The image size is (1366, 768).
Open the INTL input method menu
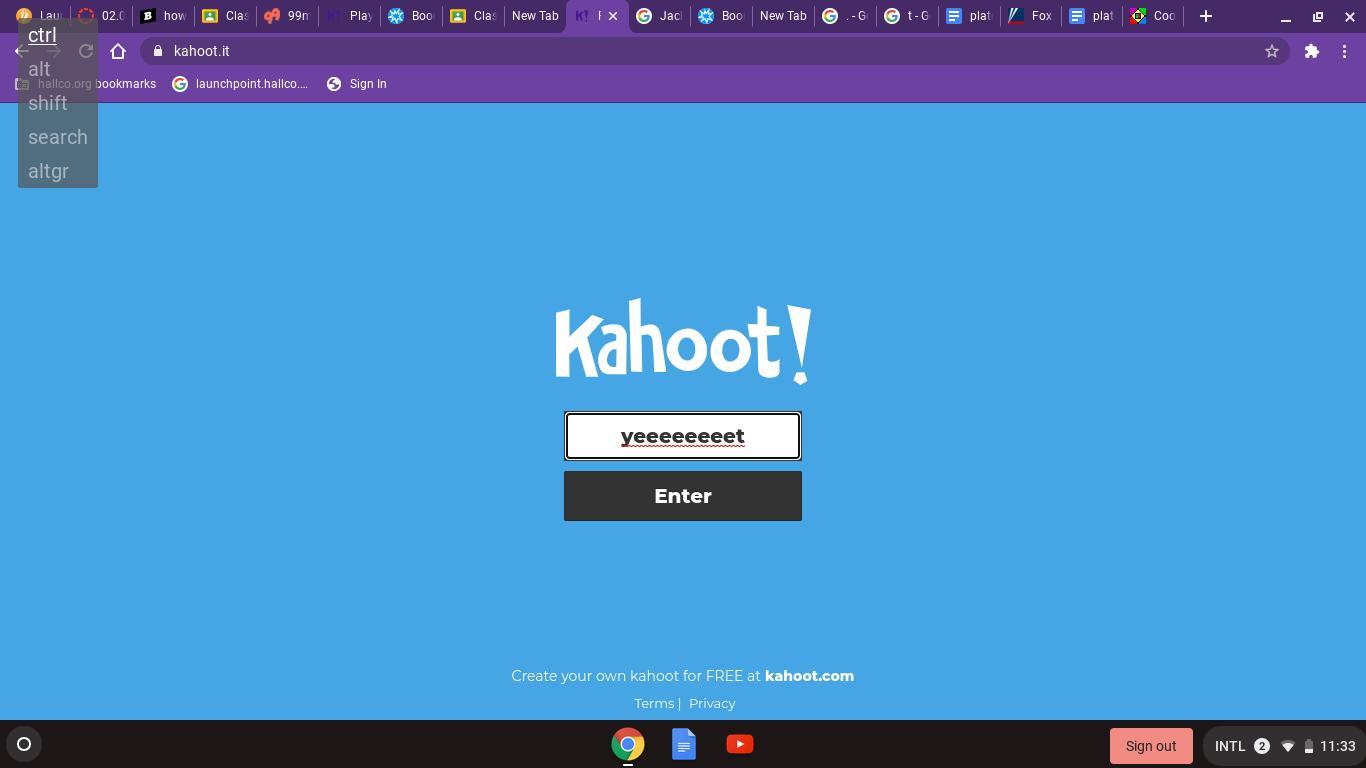click(1230, 746)
